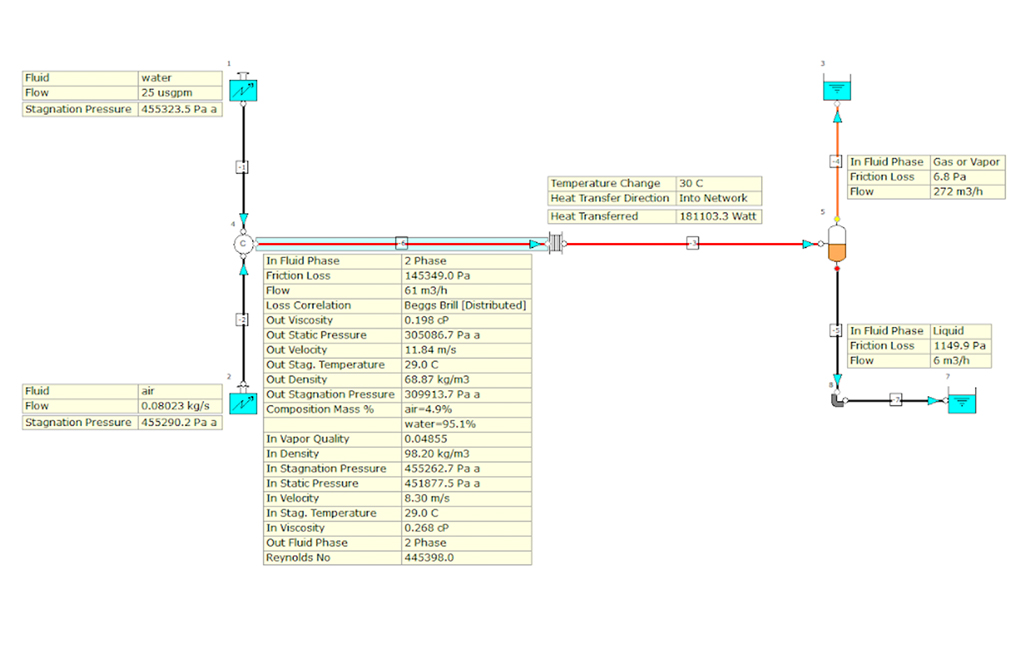
Task: Click the water Flow value 25 usgpm
Action: (179, 93)
